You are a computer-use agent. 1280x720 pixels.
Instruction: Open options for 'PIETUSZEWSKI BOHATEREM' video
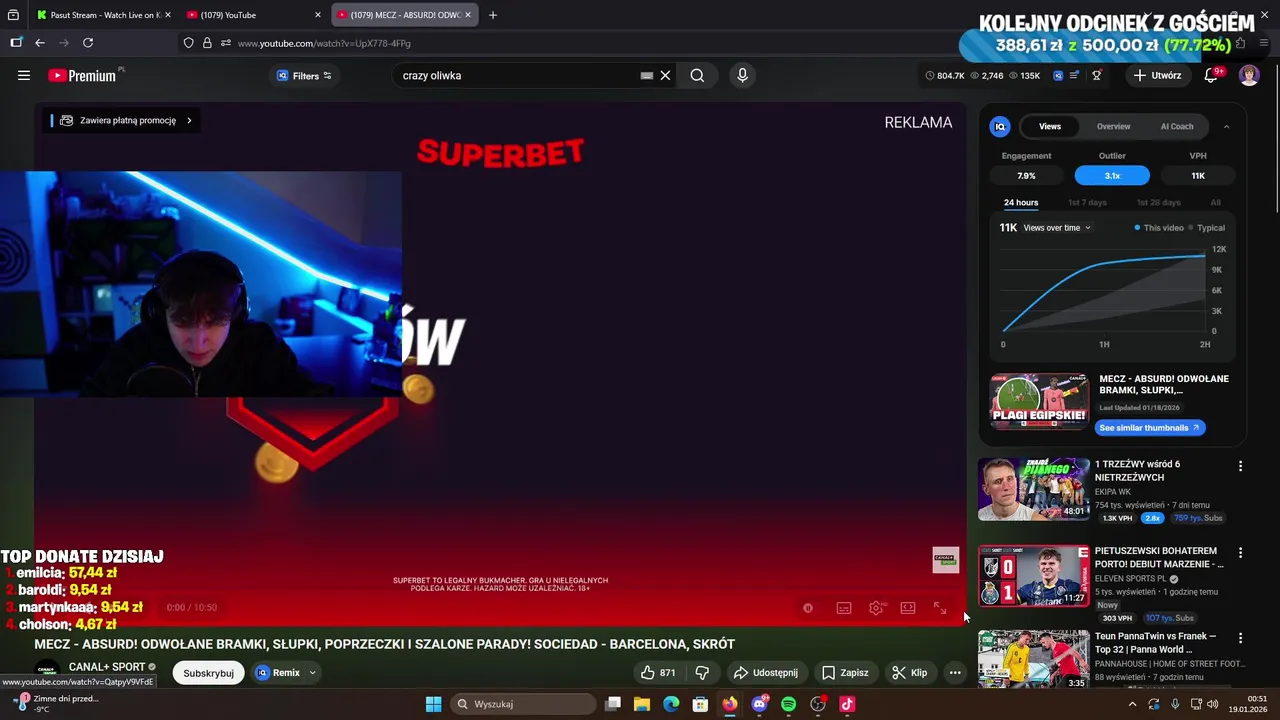point(1240,553)
